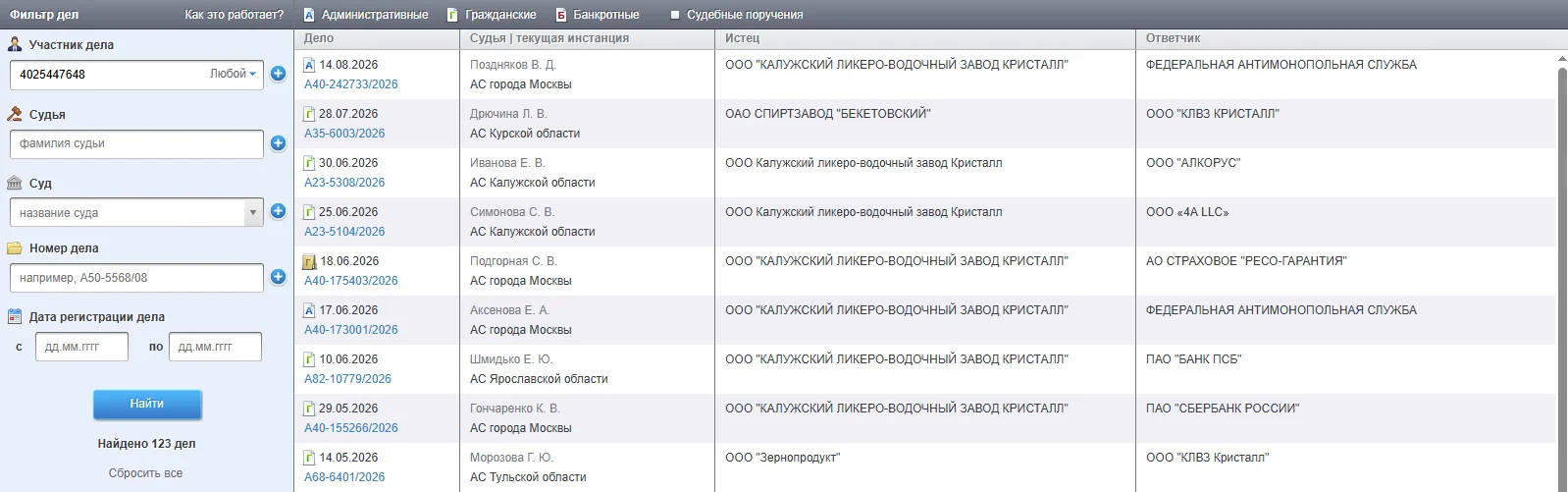Open case А23-5104/2026

(344, 232)
